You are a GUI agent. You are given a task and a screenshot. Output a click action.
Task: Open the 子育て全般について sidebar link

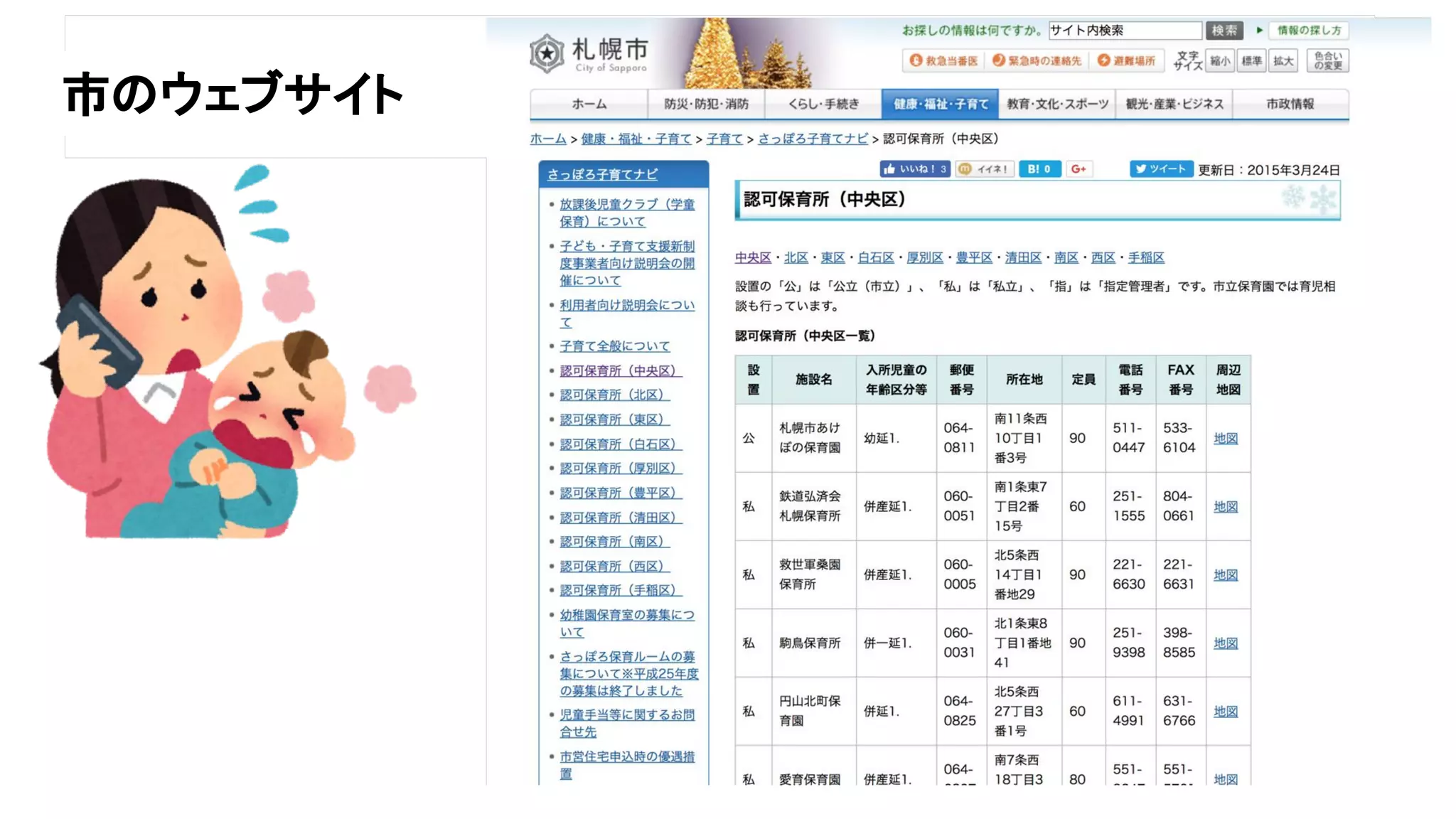(614, 346)
